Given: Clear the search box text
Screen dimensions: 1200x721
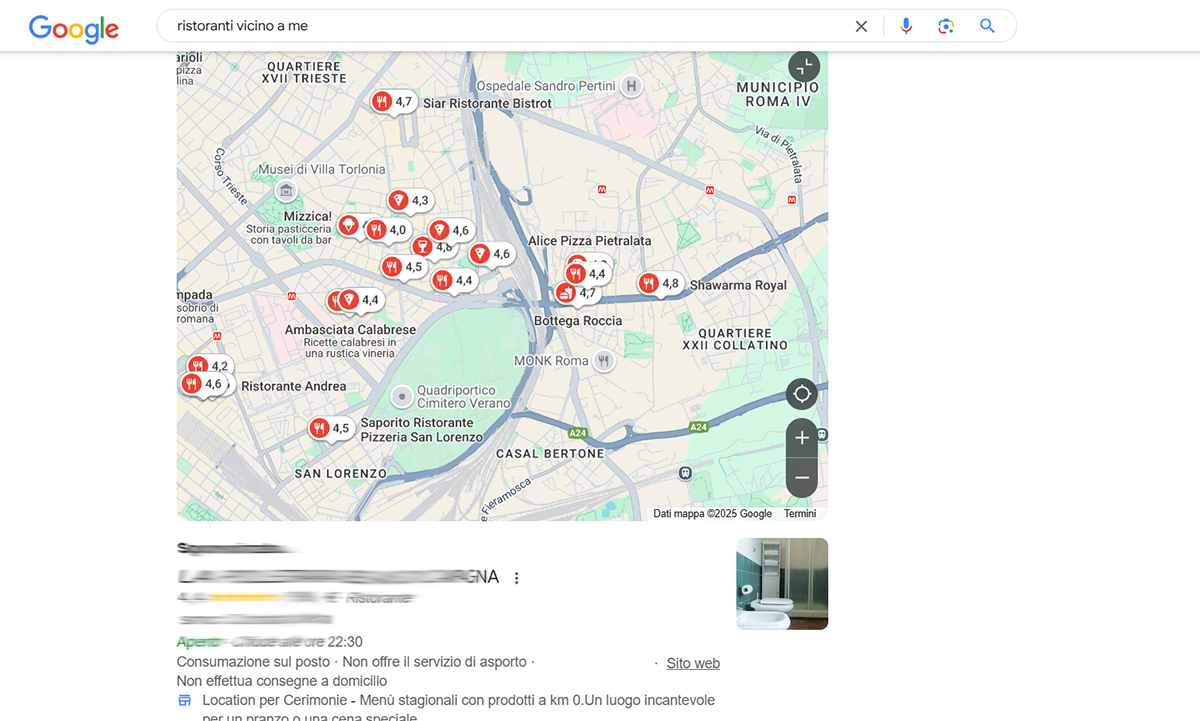Looking at the screenshot, I should [x=861, y=26].
